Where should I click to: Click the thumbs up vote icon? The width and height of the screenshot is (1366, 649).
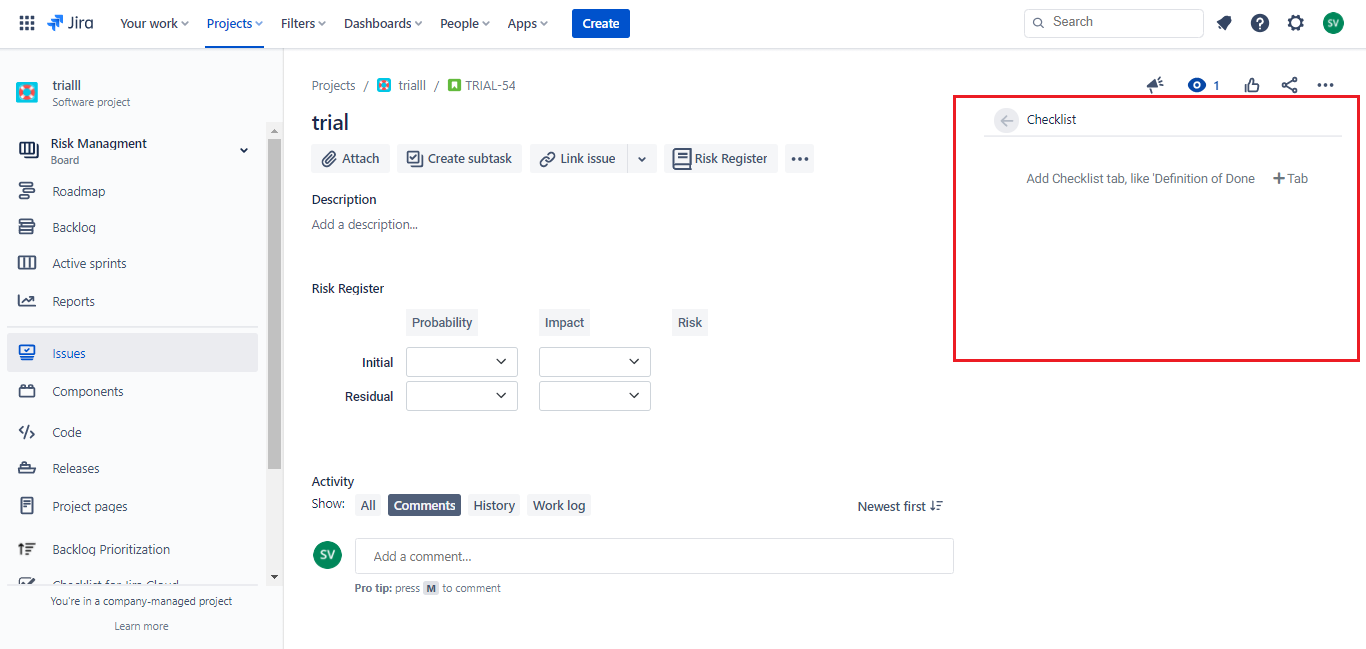coord(1252,85)
